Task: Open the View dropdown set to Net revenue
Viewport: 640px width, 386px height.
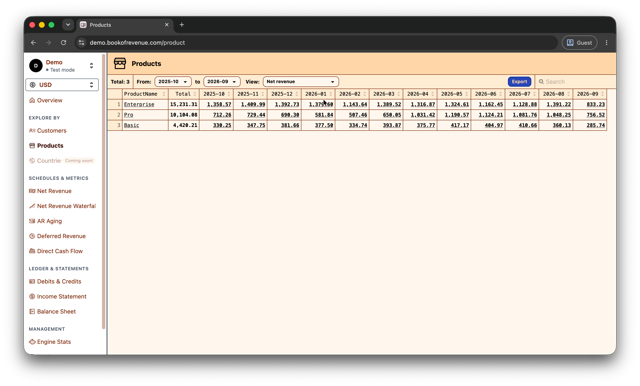Action: (300, 82)
